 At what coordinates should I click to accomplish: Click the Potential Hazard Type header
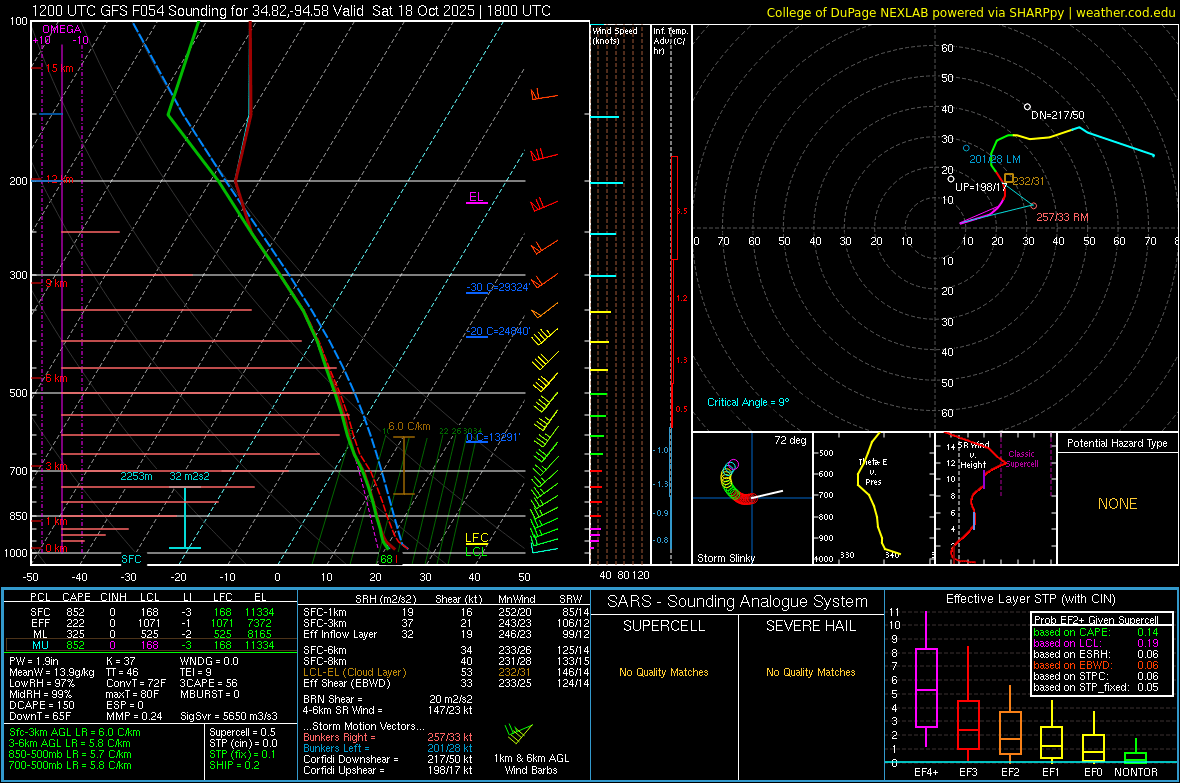[1117, 443]
